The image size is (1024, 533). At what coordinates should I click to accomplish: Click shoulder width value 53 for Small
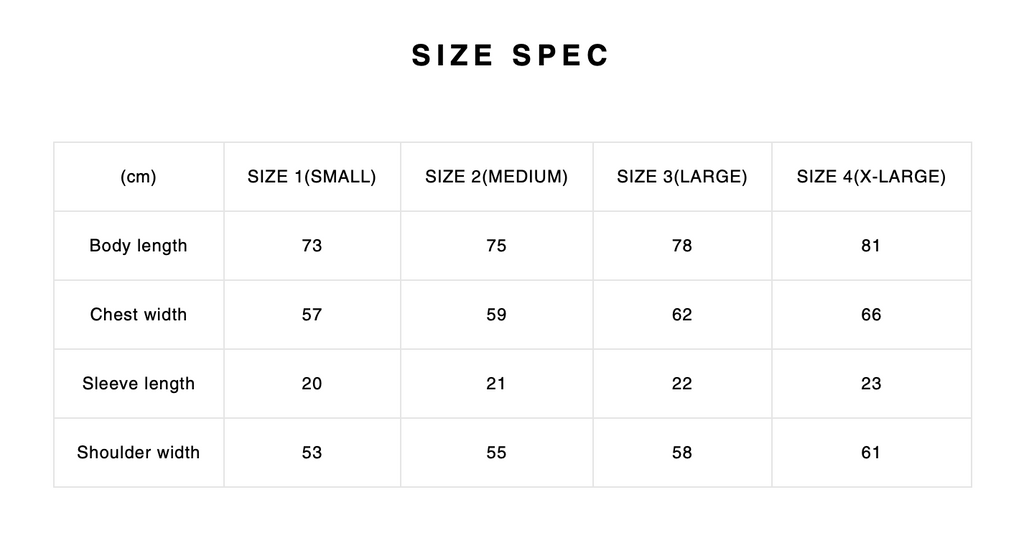312,453
